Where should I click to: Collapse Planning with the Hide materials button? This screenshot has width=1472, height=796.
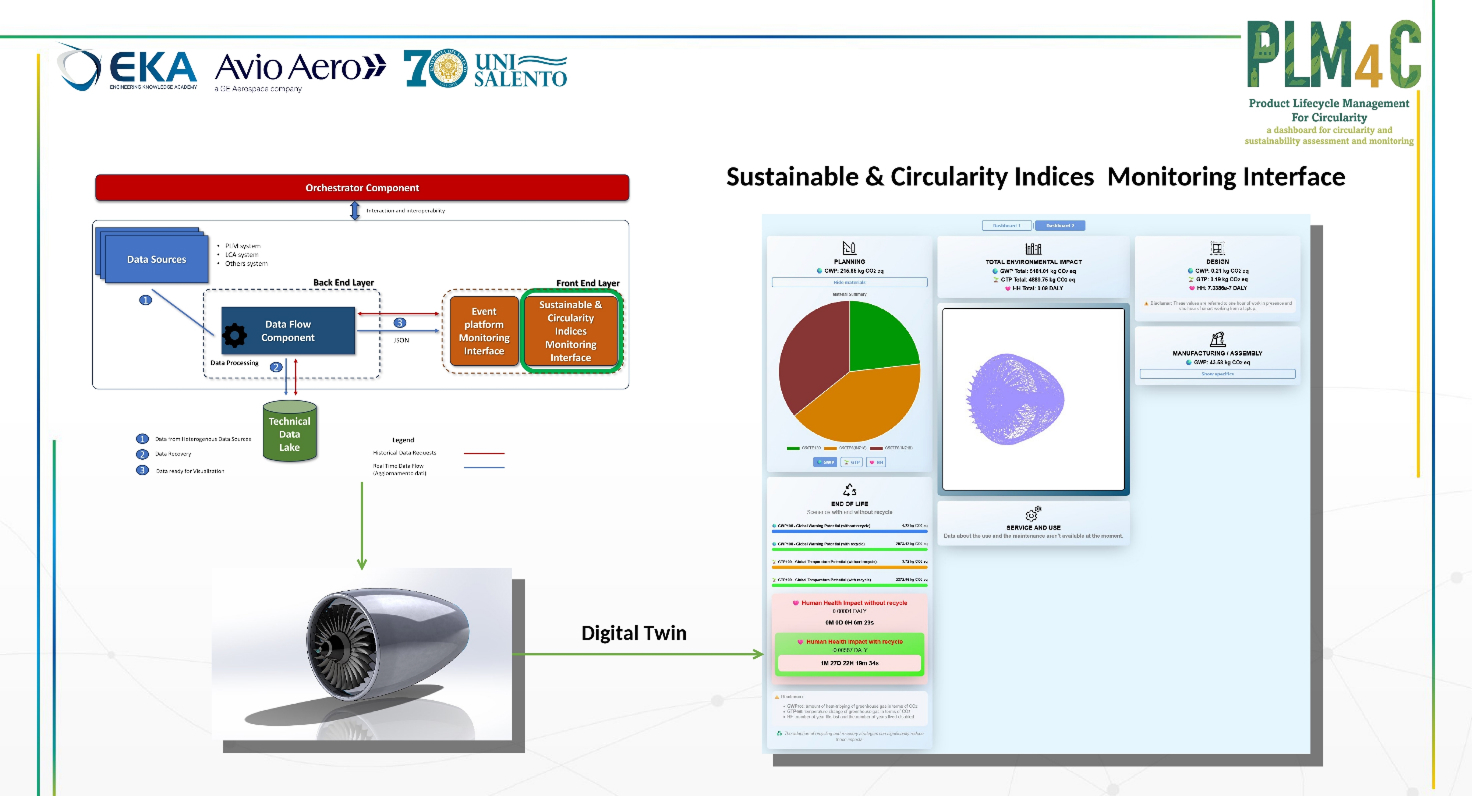pyautogui.click(x=848, y=283)
